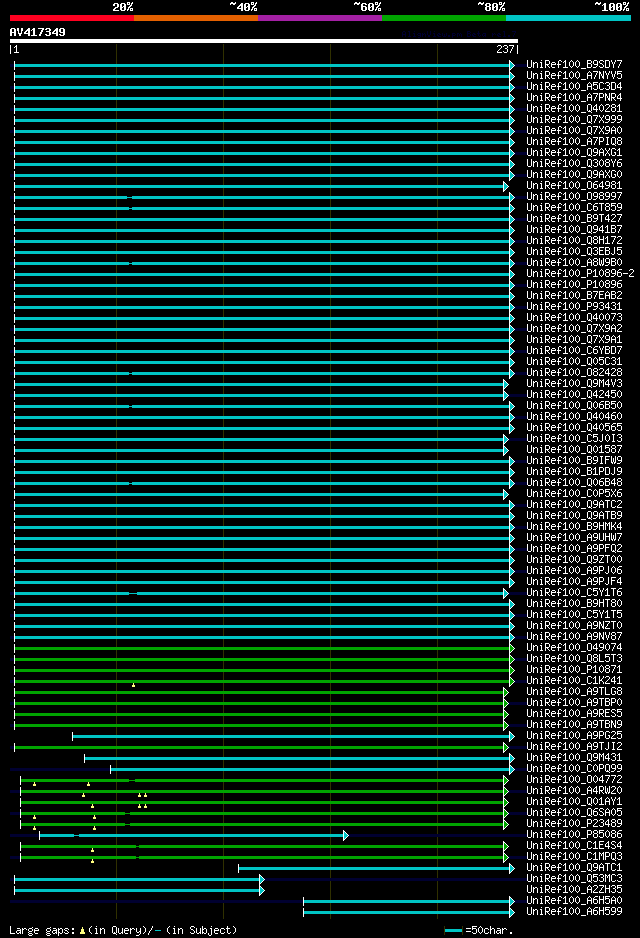Screen dimensions: 640x938
Task: Select hit UniRef100_A4RW20
Action: 574,791
